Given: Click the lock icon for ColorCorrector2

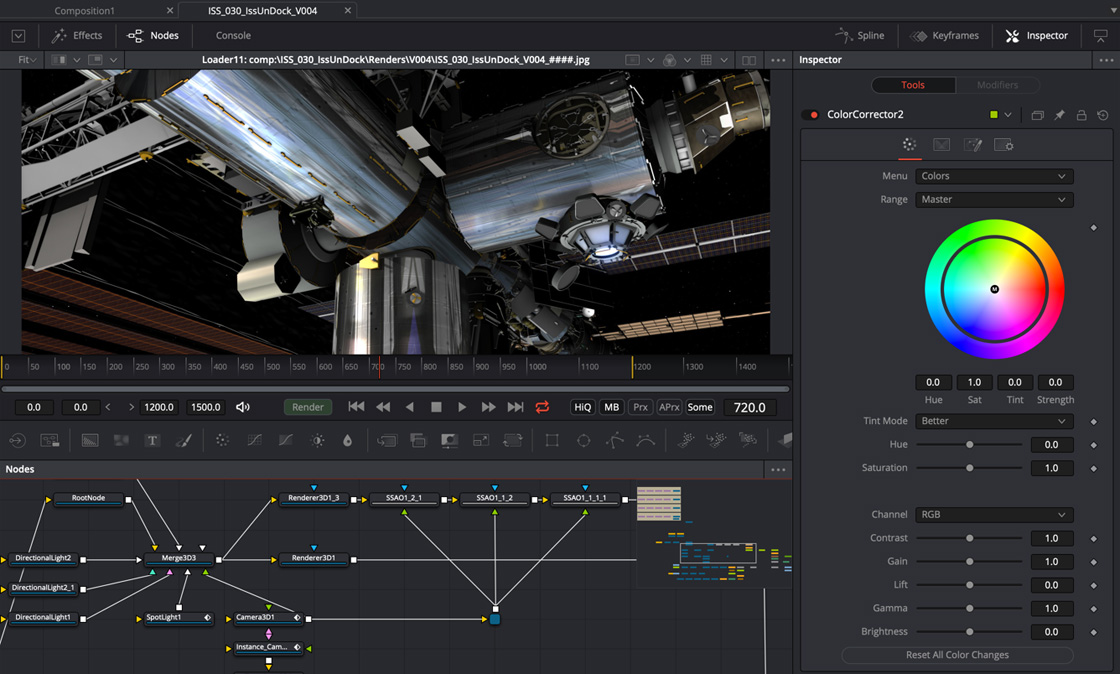Looking at the screenshot, I should coord(1081,115).
